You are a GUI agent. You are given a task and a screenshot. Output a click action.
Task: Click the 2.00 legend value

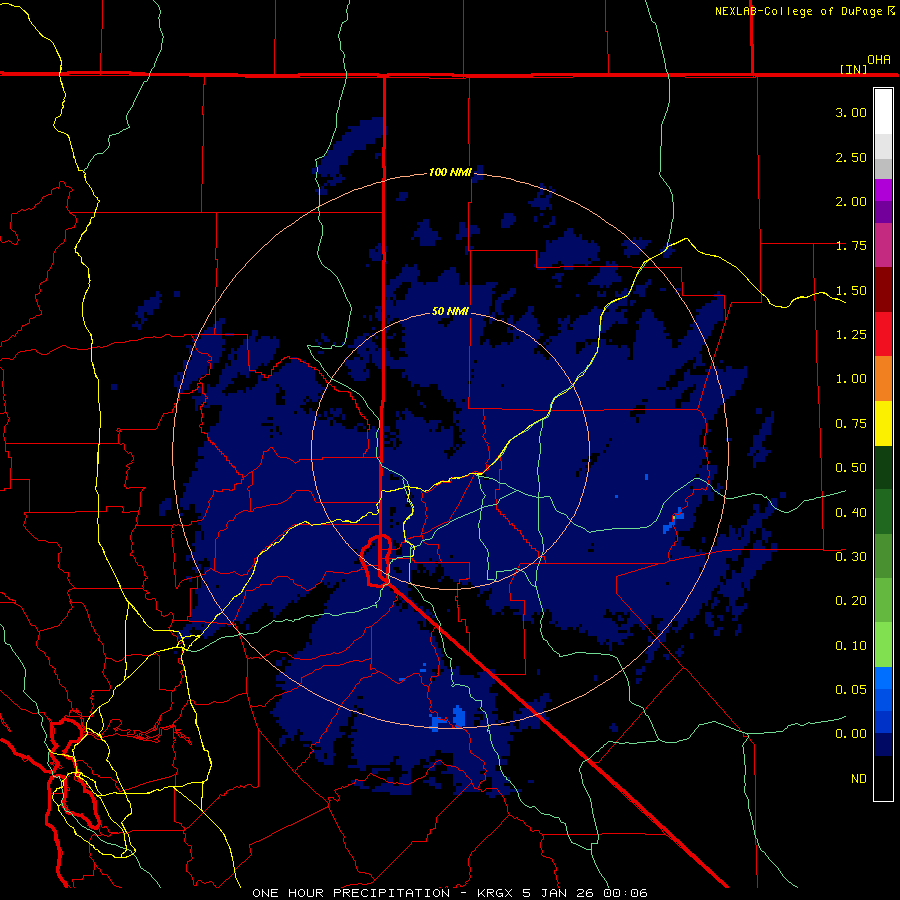pyautogui.click(x=851, y=201)
